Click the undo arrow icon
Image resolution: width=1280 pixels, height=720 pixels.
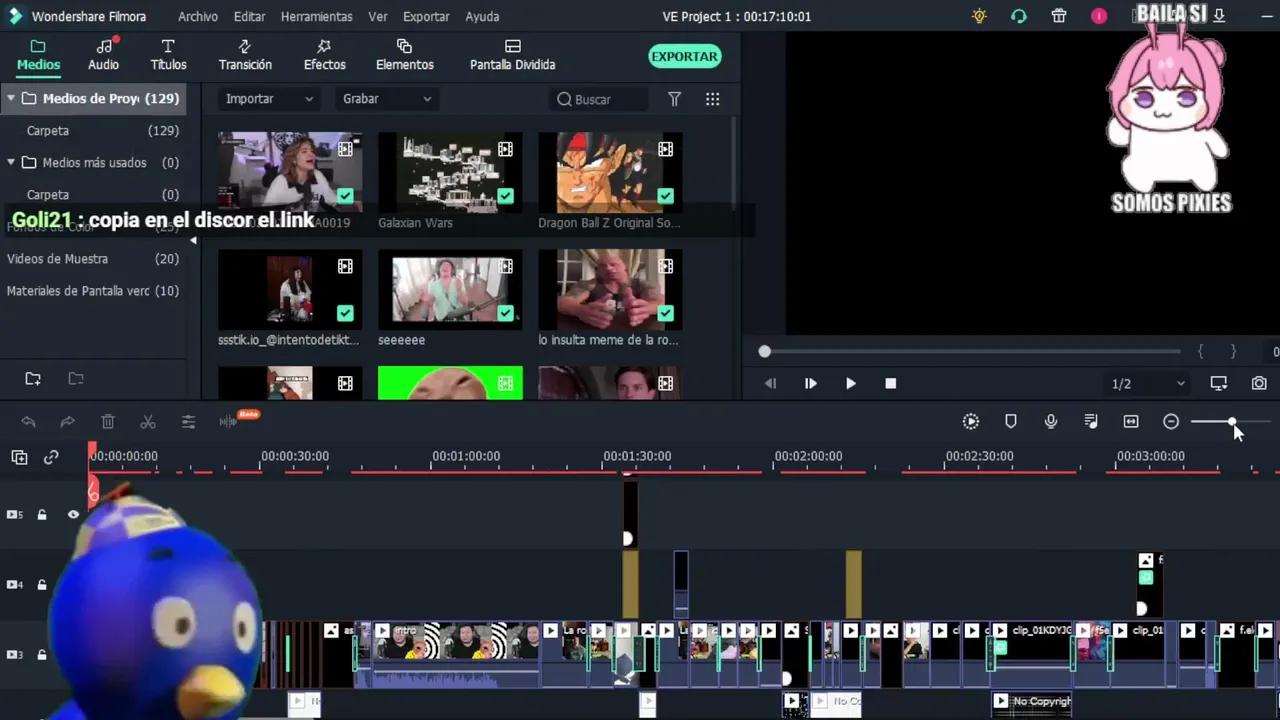coord(28,422)
